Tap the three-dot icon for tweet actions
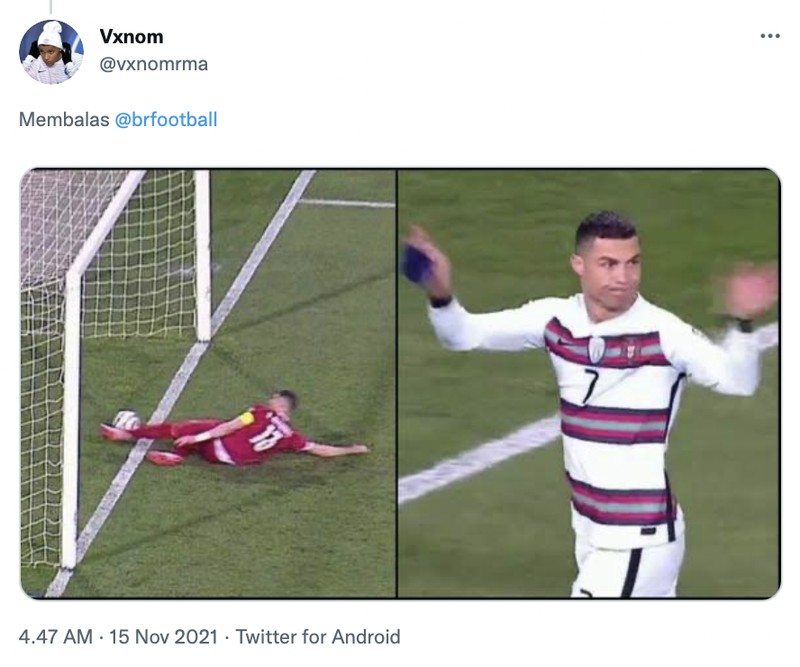The image size is (800, 667). [x=768, y=36]
